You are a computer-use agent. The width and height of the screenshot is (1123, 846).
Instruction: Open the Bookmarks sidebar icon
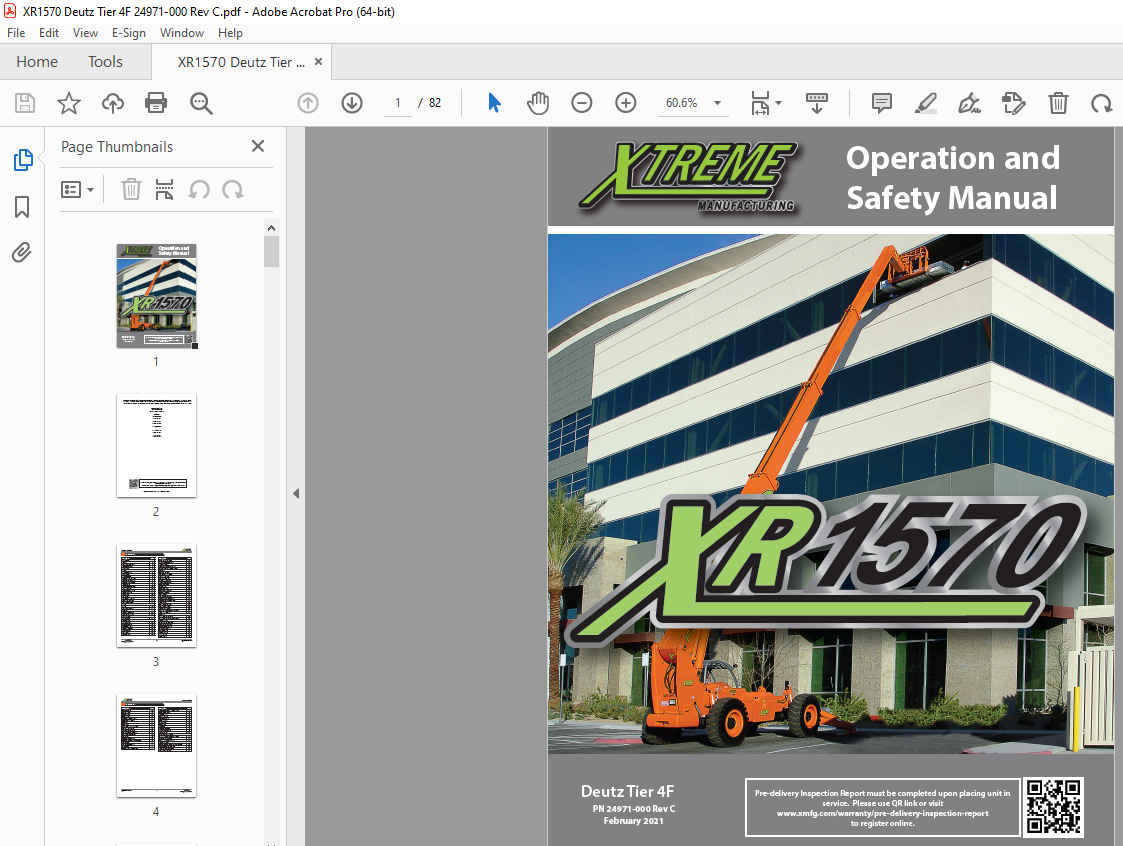pos(22,207)
